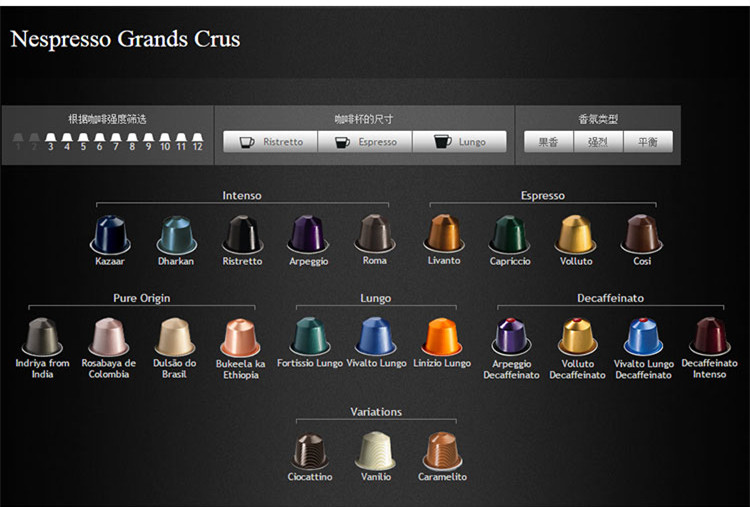Pick Bukeela ka Ethiopia capsule
Image resolution: width=750 pixels, height=507 pixels.
pyautogui.click(x=241, y=338)
